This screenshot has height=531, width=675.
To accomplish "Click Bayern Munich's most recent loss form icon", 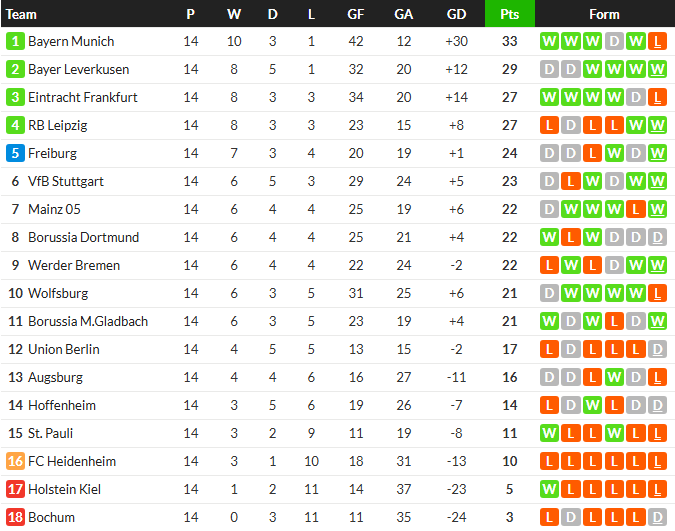I will click(x=657, y=42).
